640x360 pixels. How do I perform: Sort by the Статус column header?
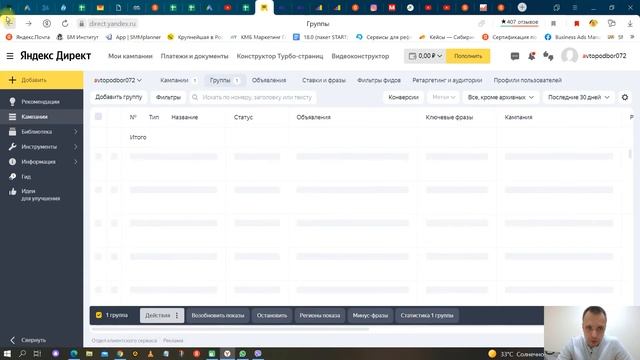pyautogui.click(x=243, y=117)
